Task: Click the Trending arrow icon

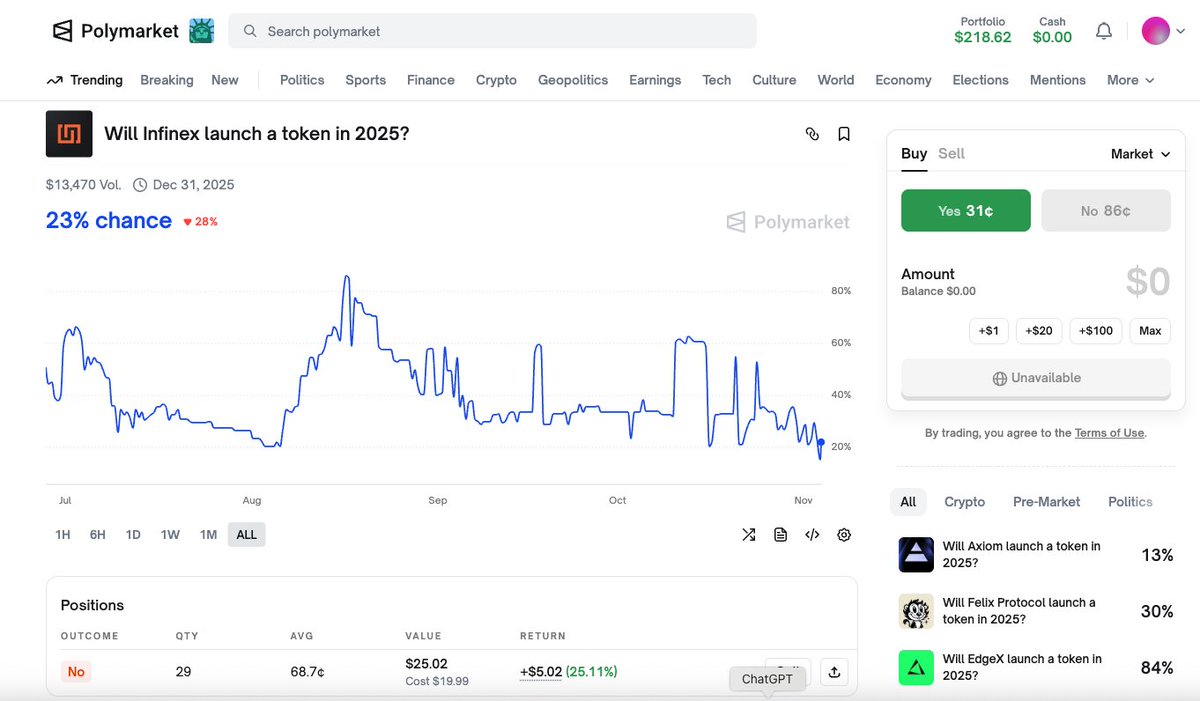Action: [55, 80]
